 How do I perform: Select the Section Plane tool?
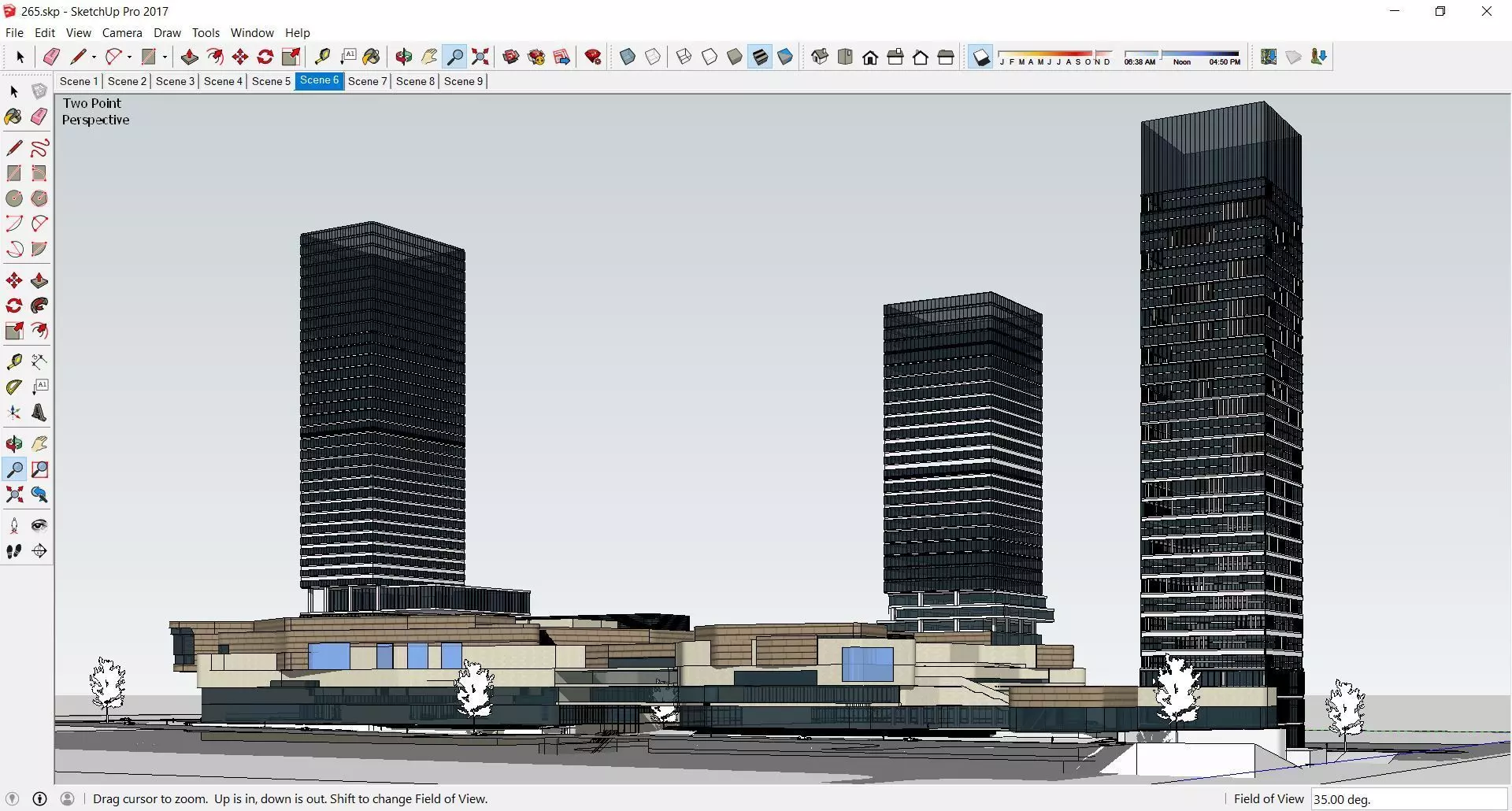point(39,551)
